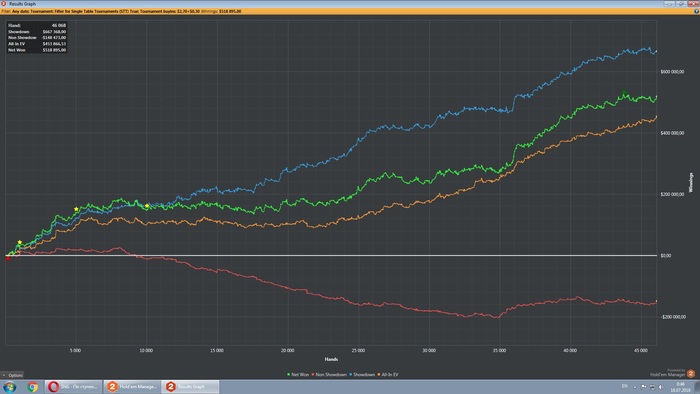Click the $0,00 axis label
The width and height of the screenshot is (700, 394).
(666, 256)
